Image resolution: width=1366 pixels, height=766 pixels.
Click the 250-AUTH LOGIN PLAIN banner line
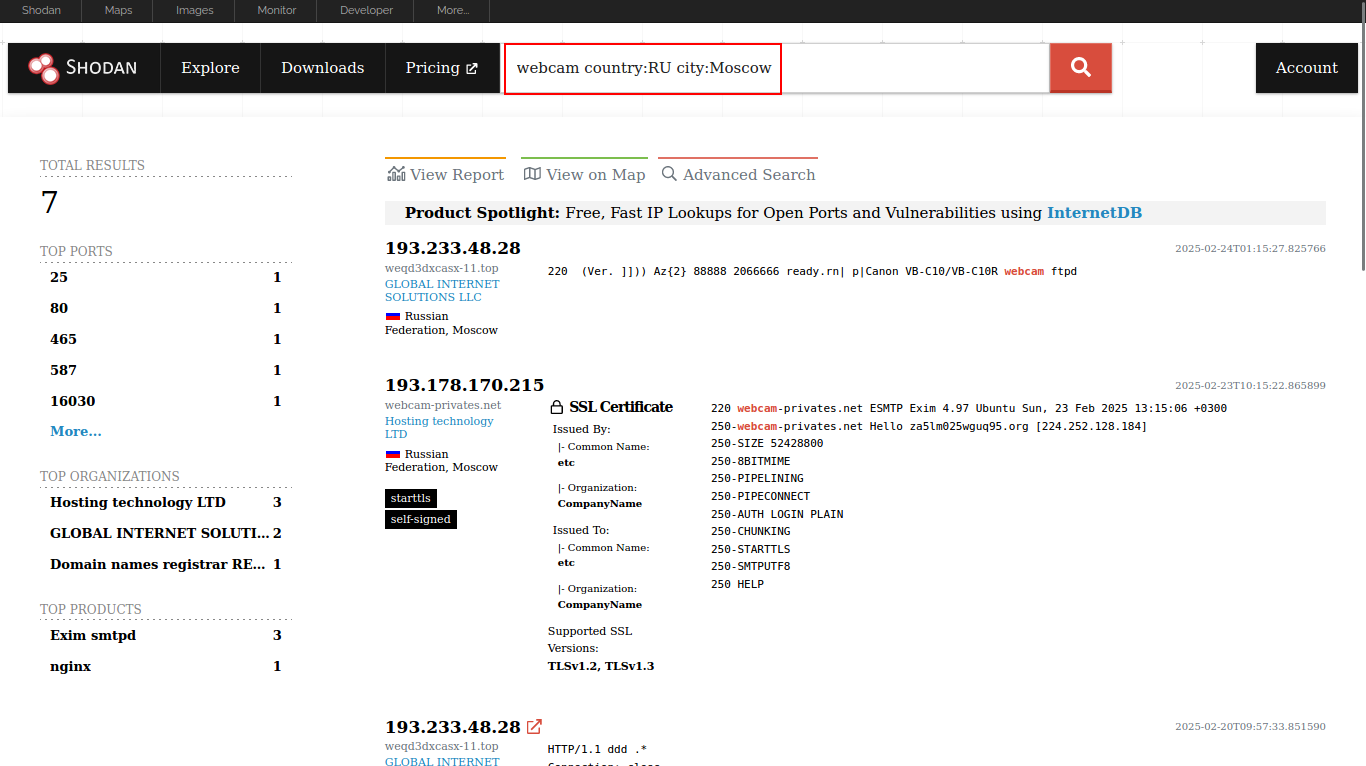(777, 514)
